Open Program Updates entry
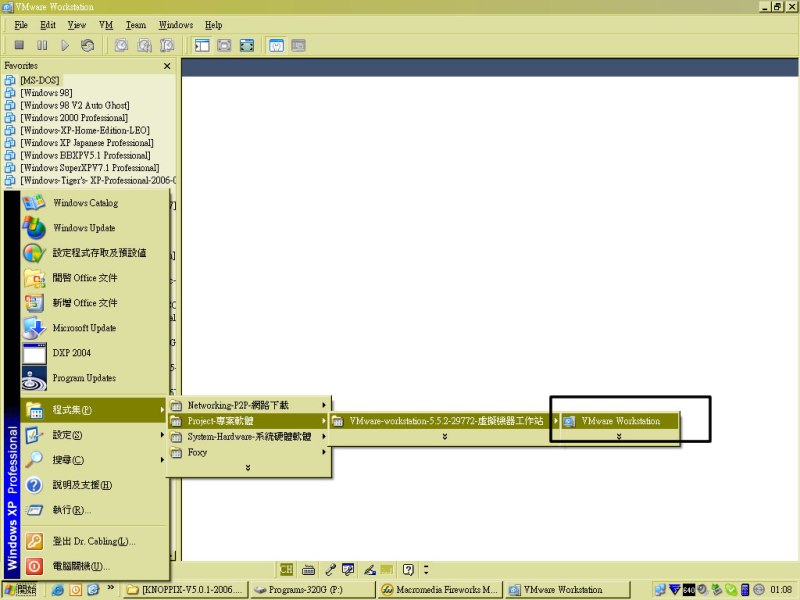Image resolution: width=800 pixels, height=600 pixels. pyautogui.click(x=95, y=378)
